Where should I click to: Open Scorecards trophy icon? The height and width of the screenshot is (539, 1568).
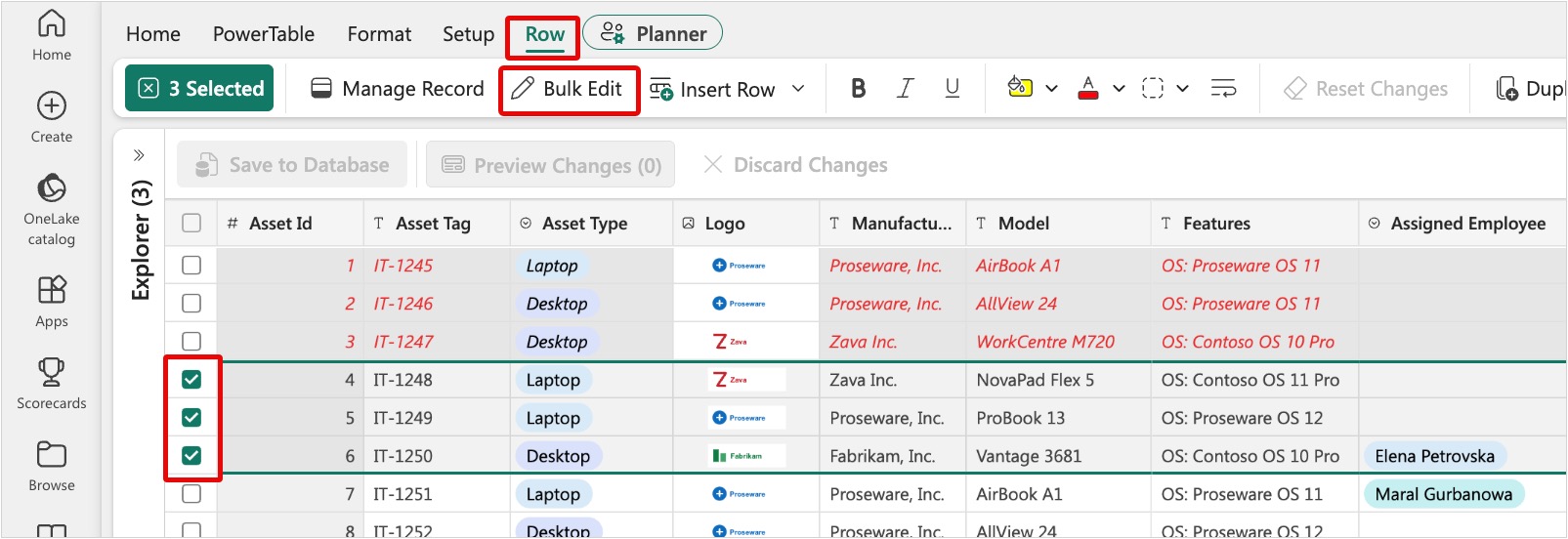point(51,372)
